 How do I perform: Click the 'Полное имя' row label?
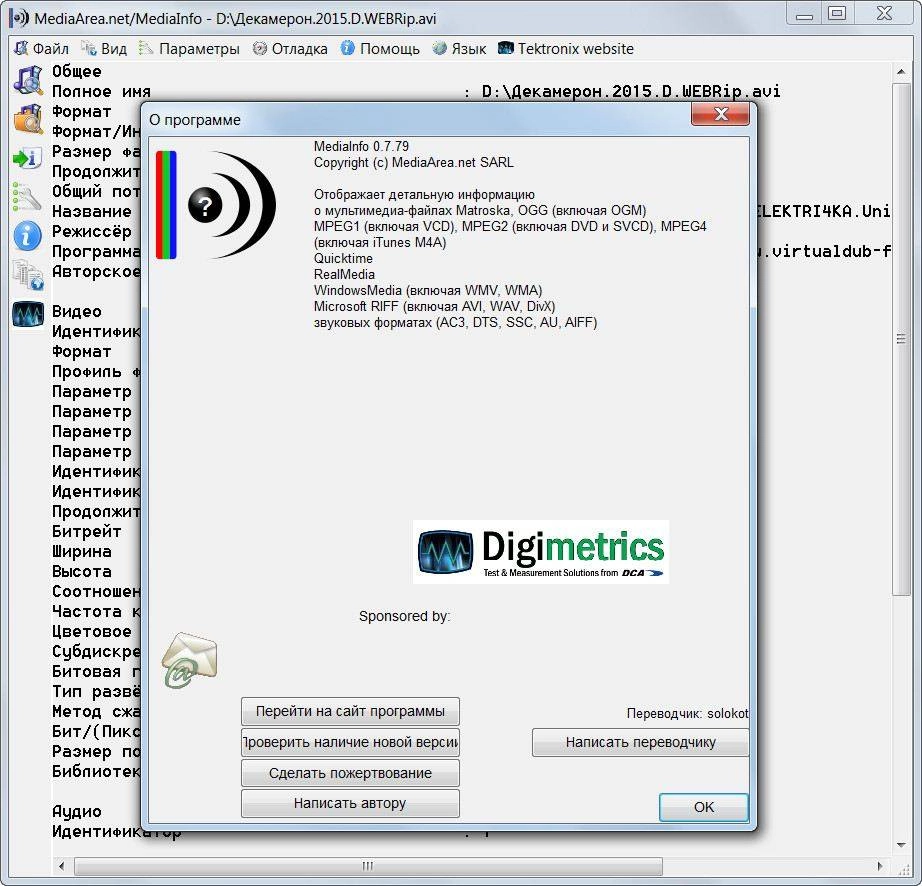[x=101, y=92]
